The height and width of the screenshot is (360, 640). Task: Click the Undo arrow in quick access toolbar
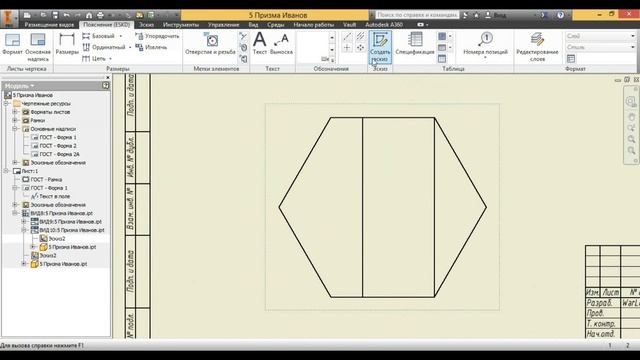click(67, 15)
